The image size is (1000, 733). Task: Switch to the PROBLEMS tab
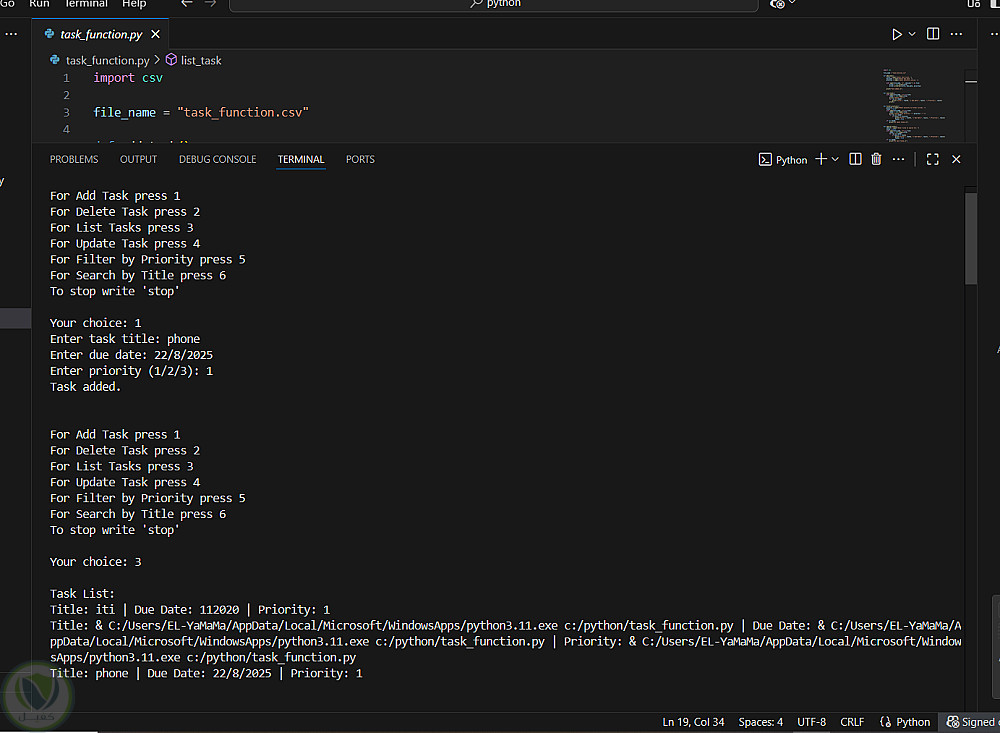(74, 159)
